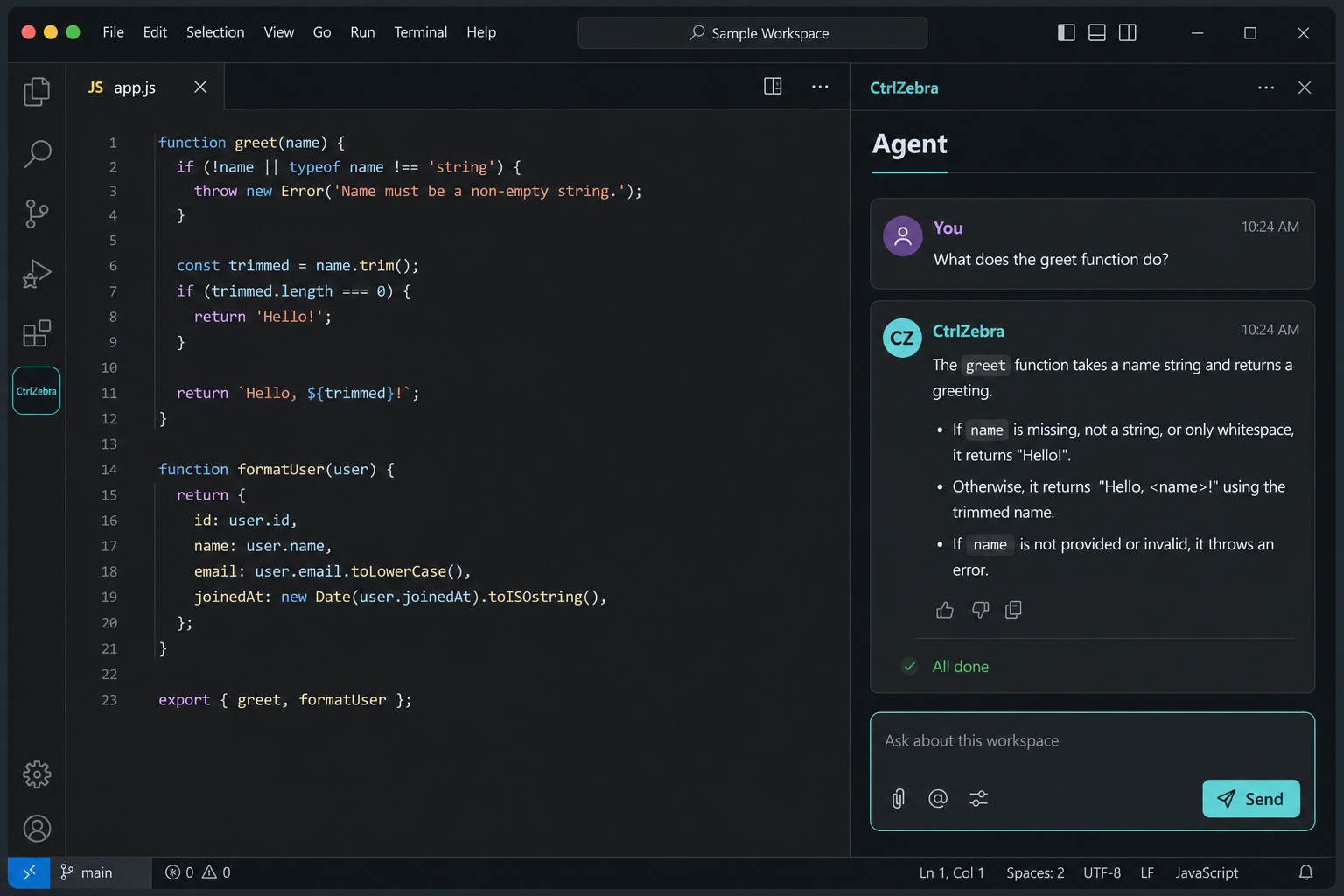
Task: Open the Explorer files icon
Action: coord(37,92)
